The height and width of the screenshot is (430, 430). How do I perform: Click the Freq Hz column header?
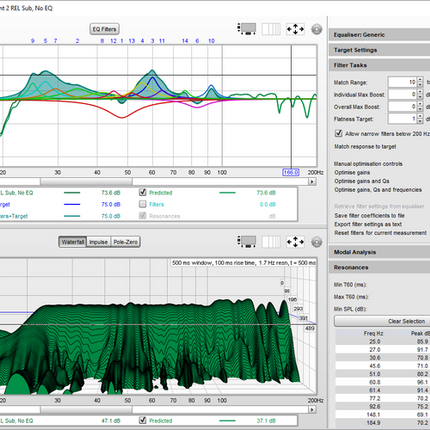373,333
